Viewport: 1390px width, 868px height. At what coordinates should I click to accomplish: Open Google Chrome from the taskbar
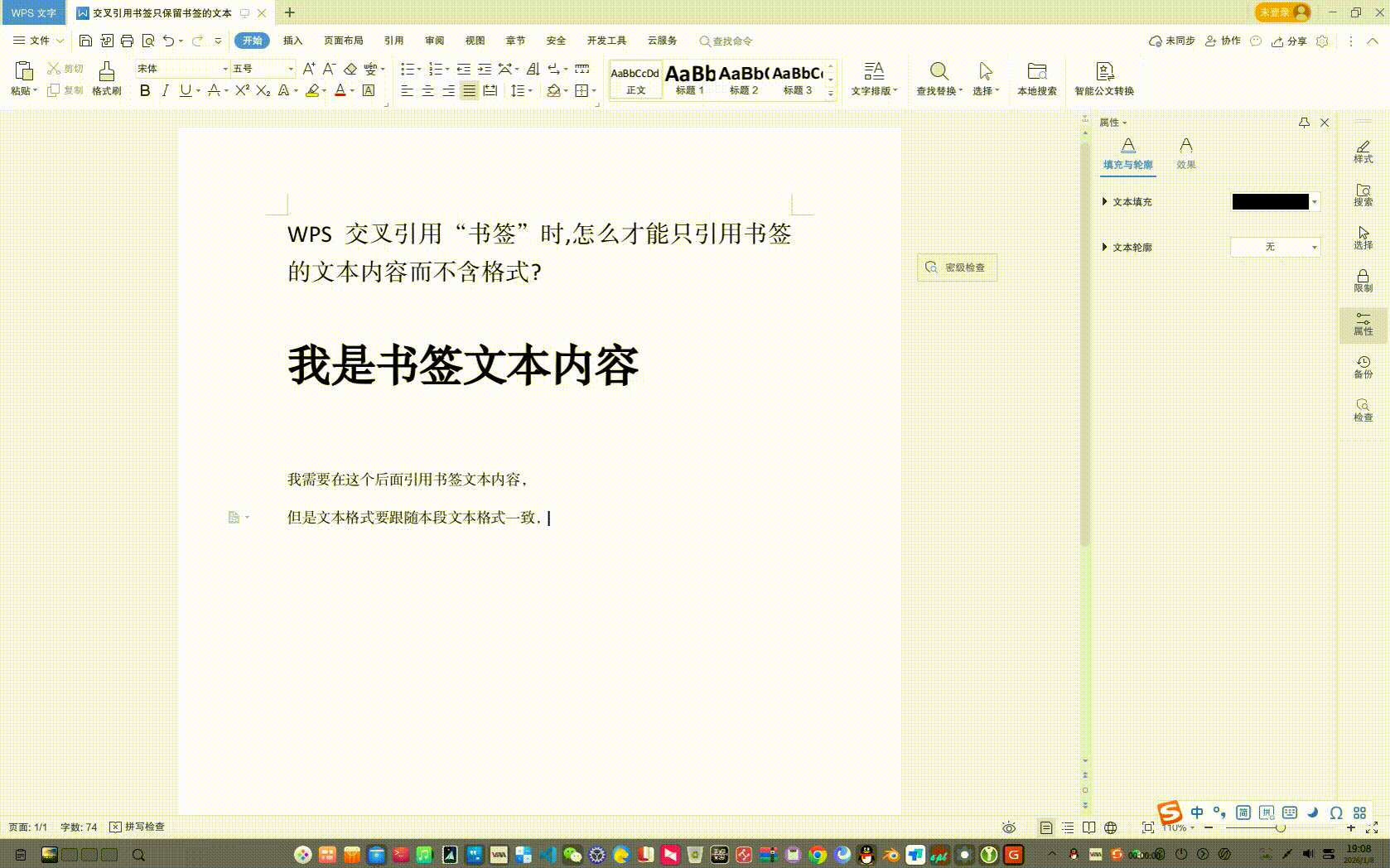click(818, 855)
